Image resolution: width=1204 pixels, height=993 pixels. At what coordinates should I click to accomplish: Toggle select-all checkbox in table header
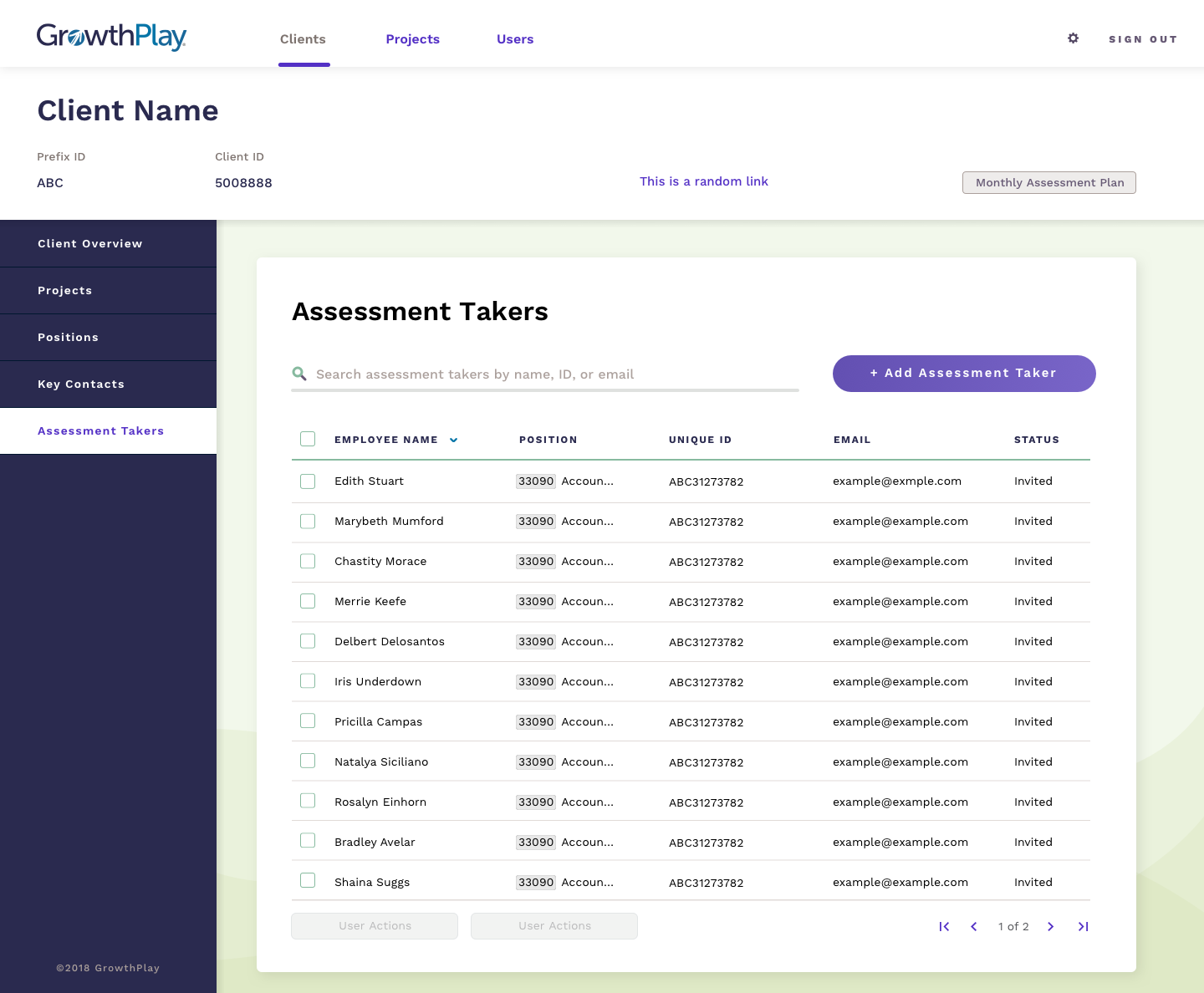point(308,439)
